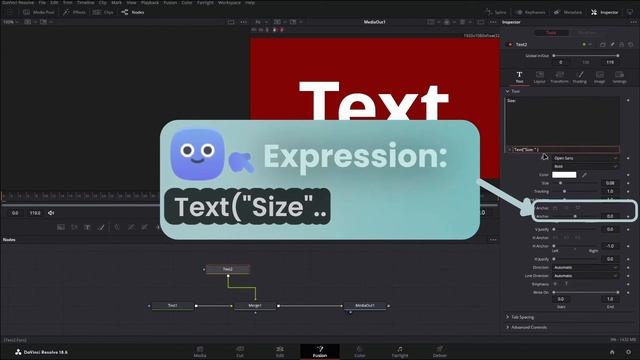Pick a color with the eyedropper
The height and width of the screenshot is (360, 640).
(x=584, y=175)
